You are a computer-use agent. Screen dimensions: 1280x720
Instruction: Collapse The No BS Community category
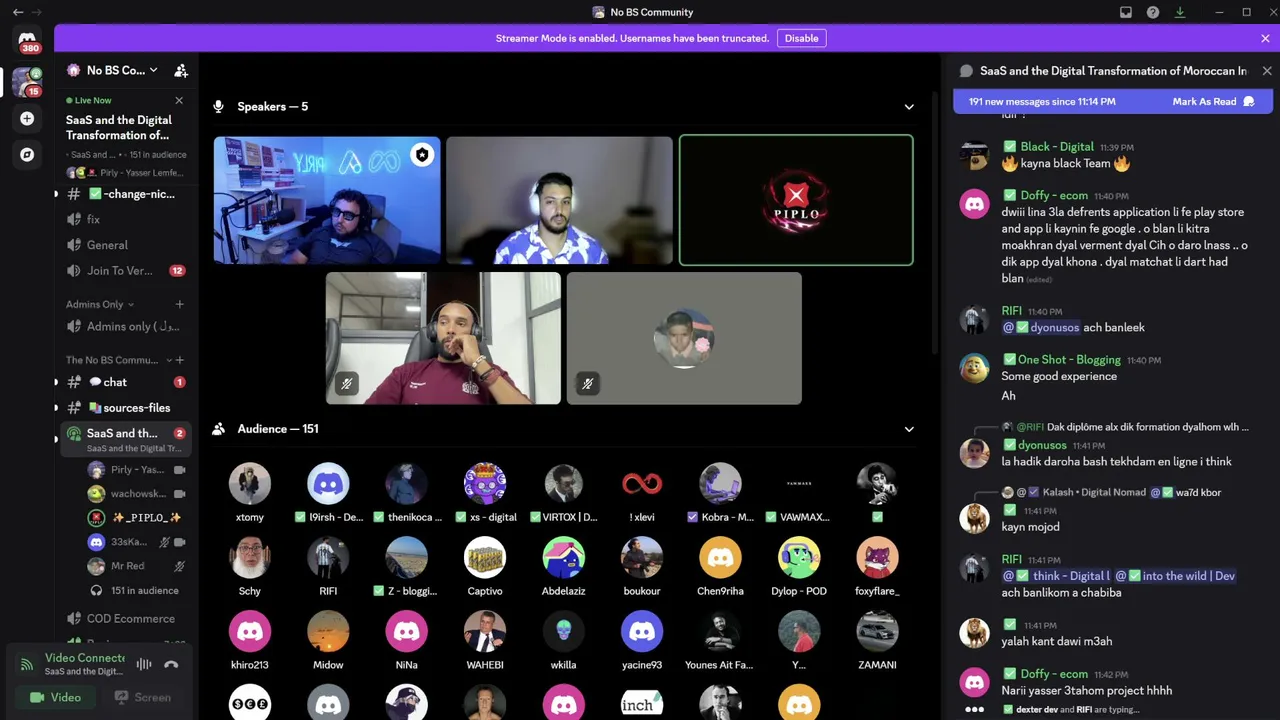coord(118,360)
